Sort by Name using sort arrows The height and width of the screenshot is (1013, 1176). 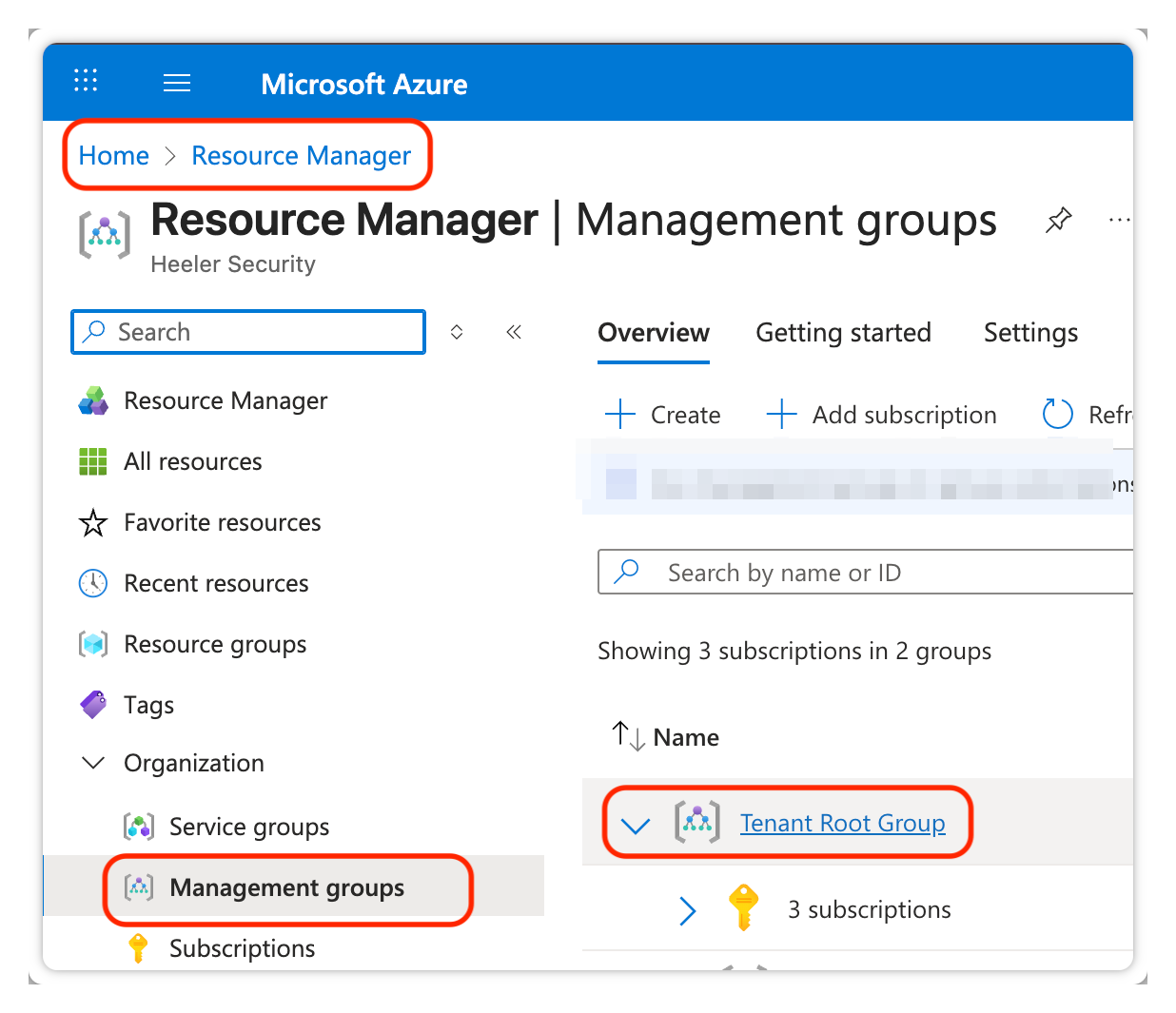tap(629, 735)
